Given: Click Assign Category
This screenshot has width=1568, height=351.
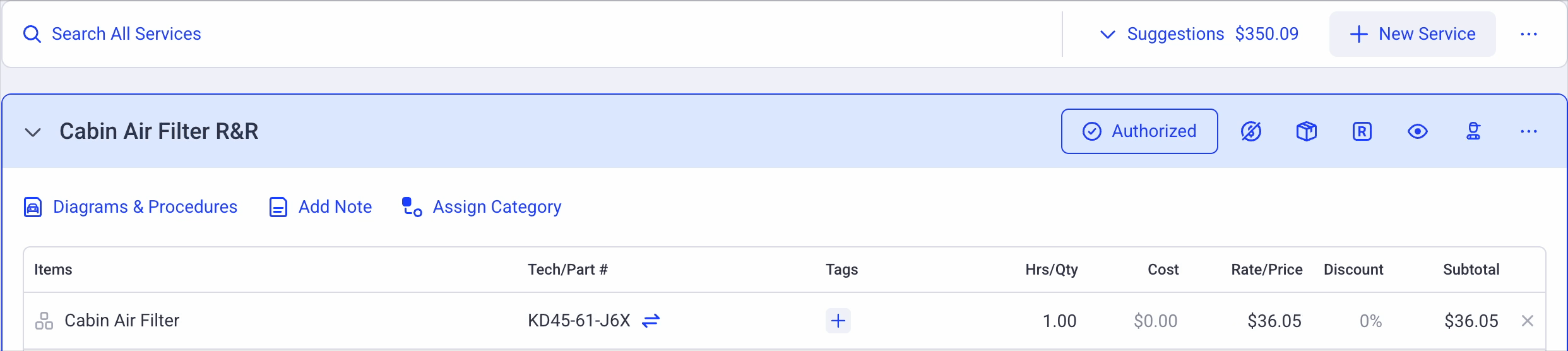Looking at the screenshot, I should (482, 207).
